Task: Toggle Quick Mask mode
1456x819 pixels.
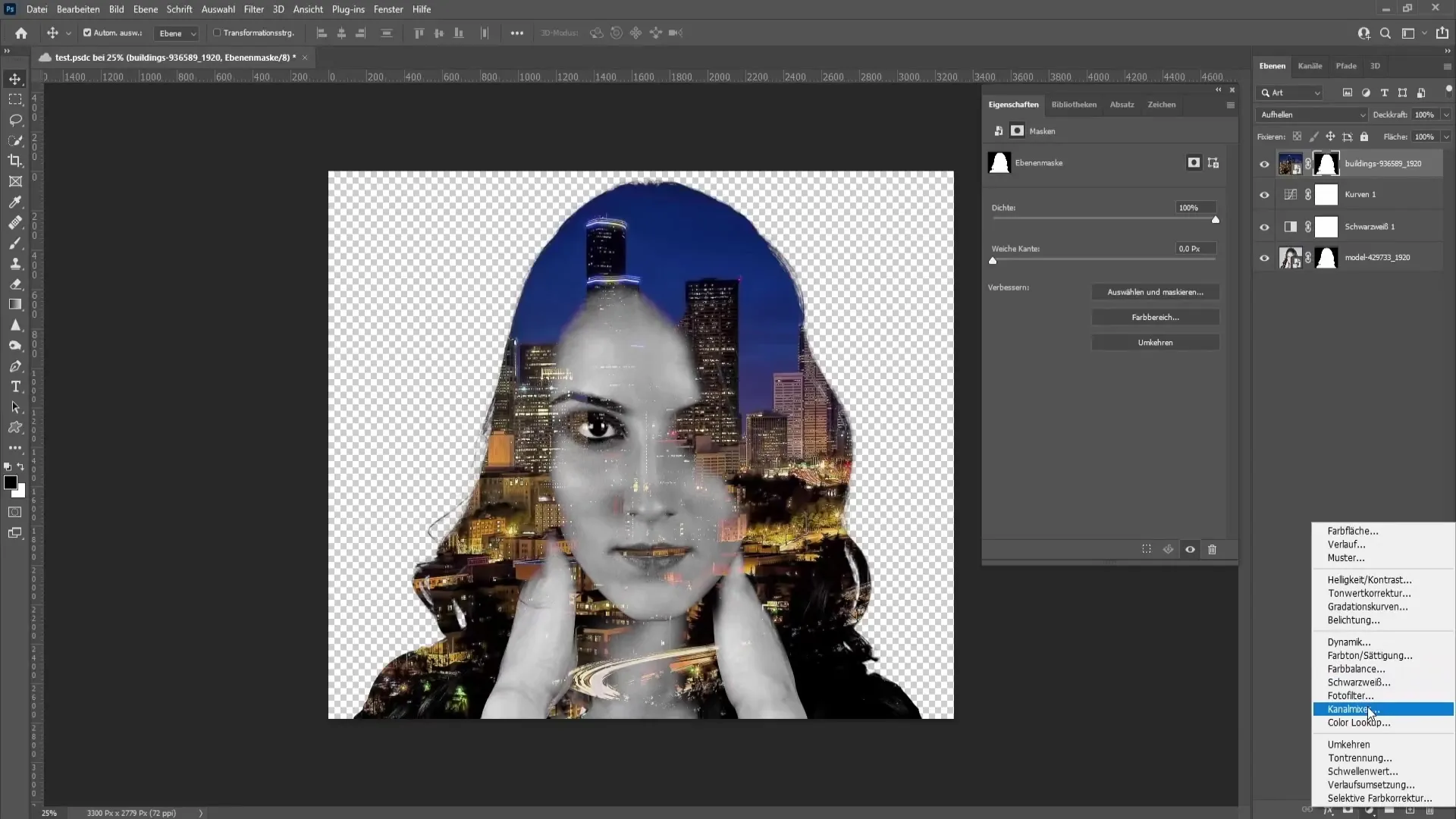Action: [x=15, y=512]
